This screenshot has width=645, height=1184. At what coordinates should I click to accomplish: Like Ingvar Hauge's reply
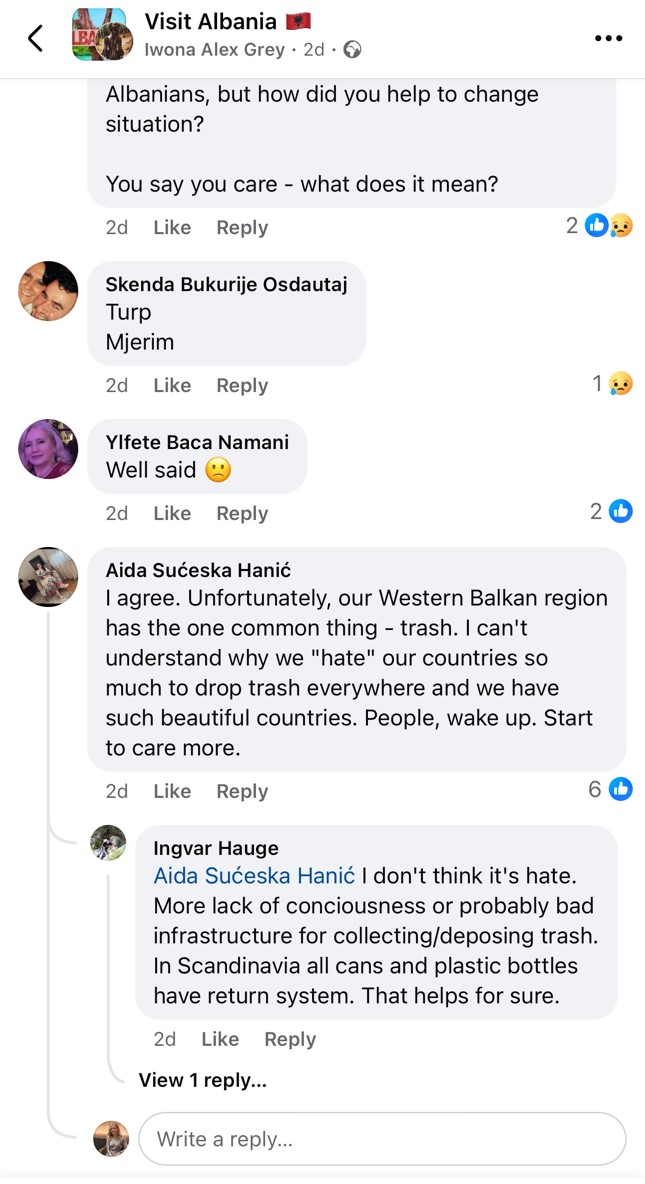click(x=220, y=1039)
